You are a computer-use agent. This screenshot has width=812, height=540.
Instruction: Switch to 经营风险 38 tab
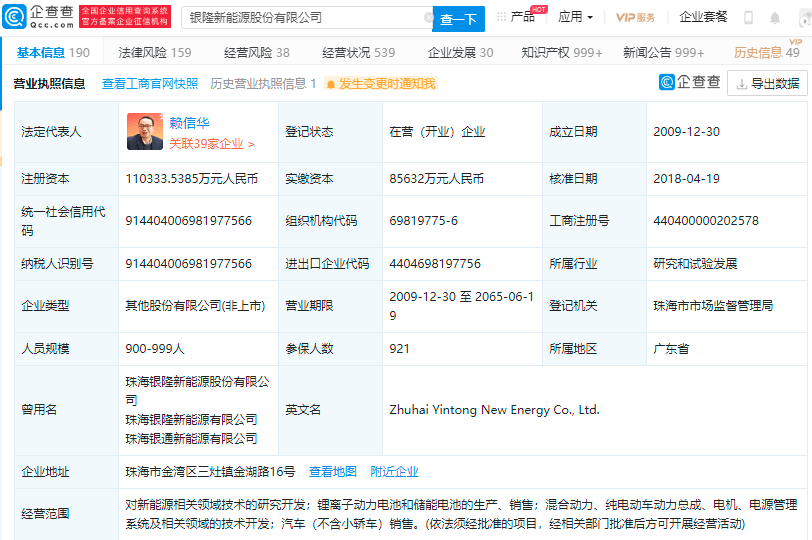256,52
